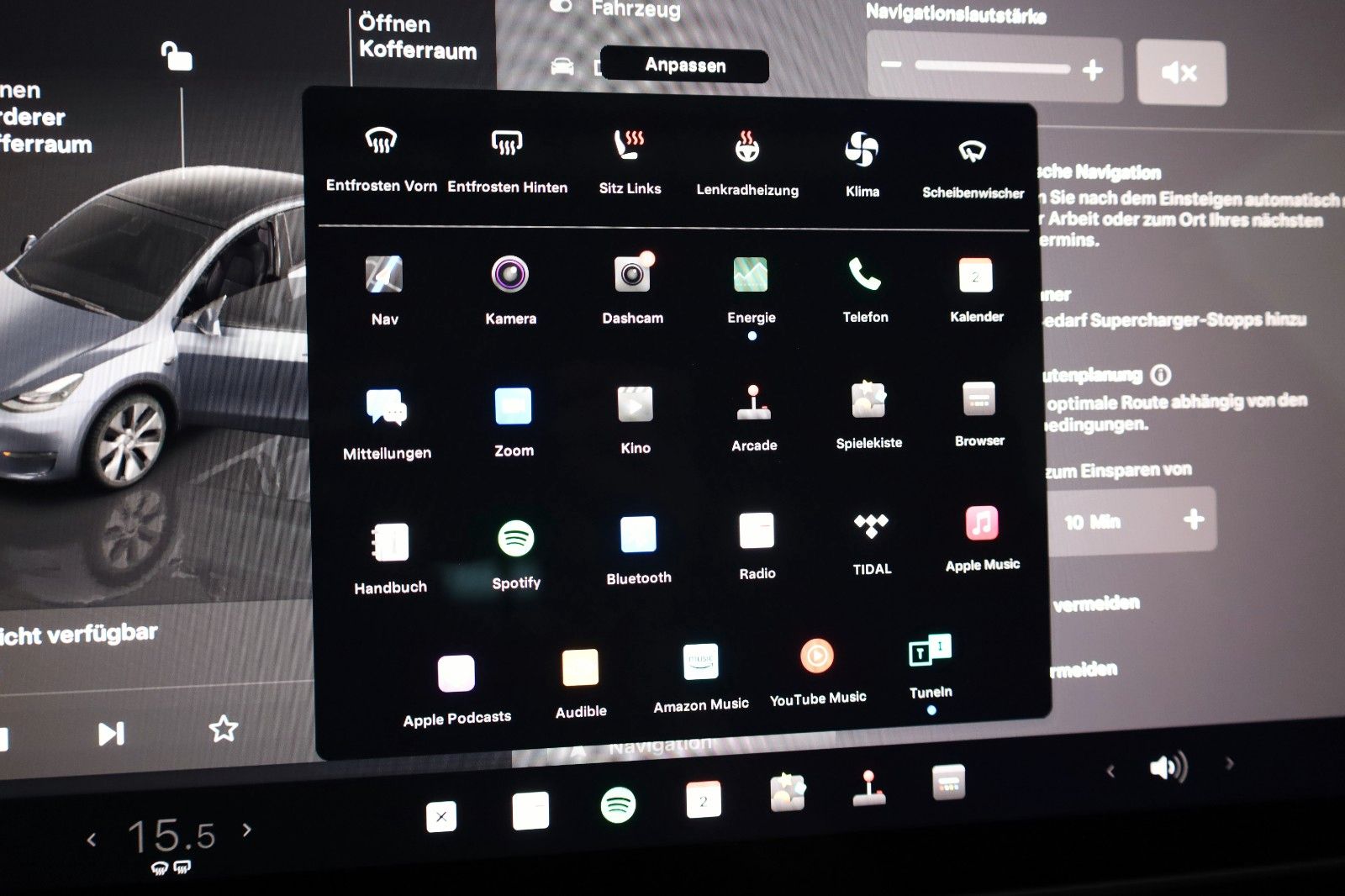Launch the YouTube Music app

[816, 656]
